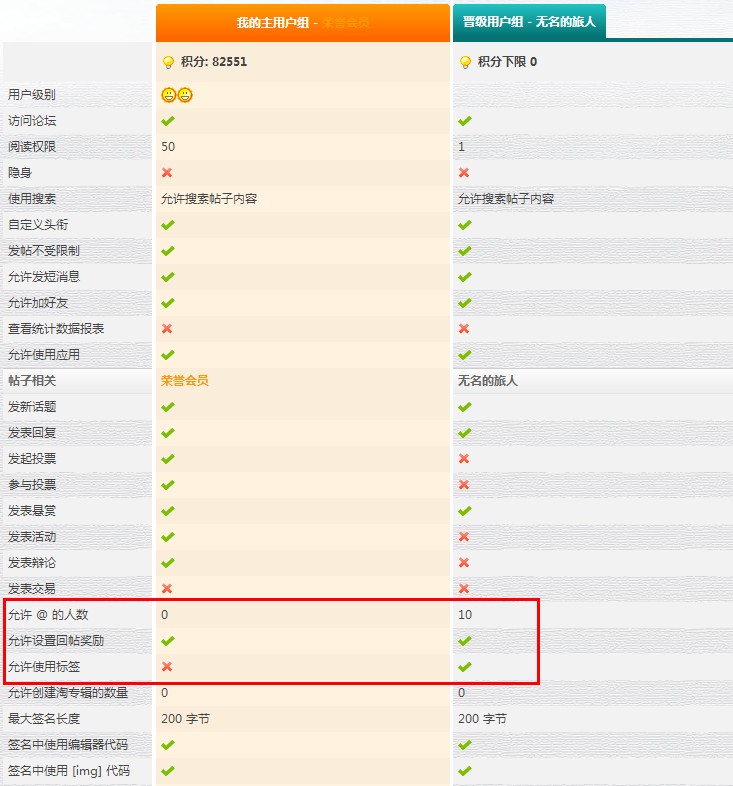Click the 无名的旅人 text in 帖子相关 row
The image size is (733, 786).
click(x=487, y=381)
